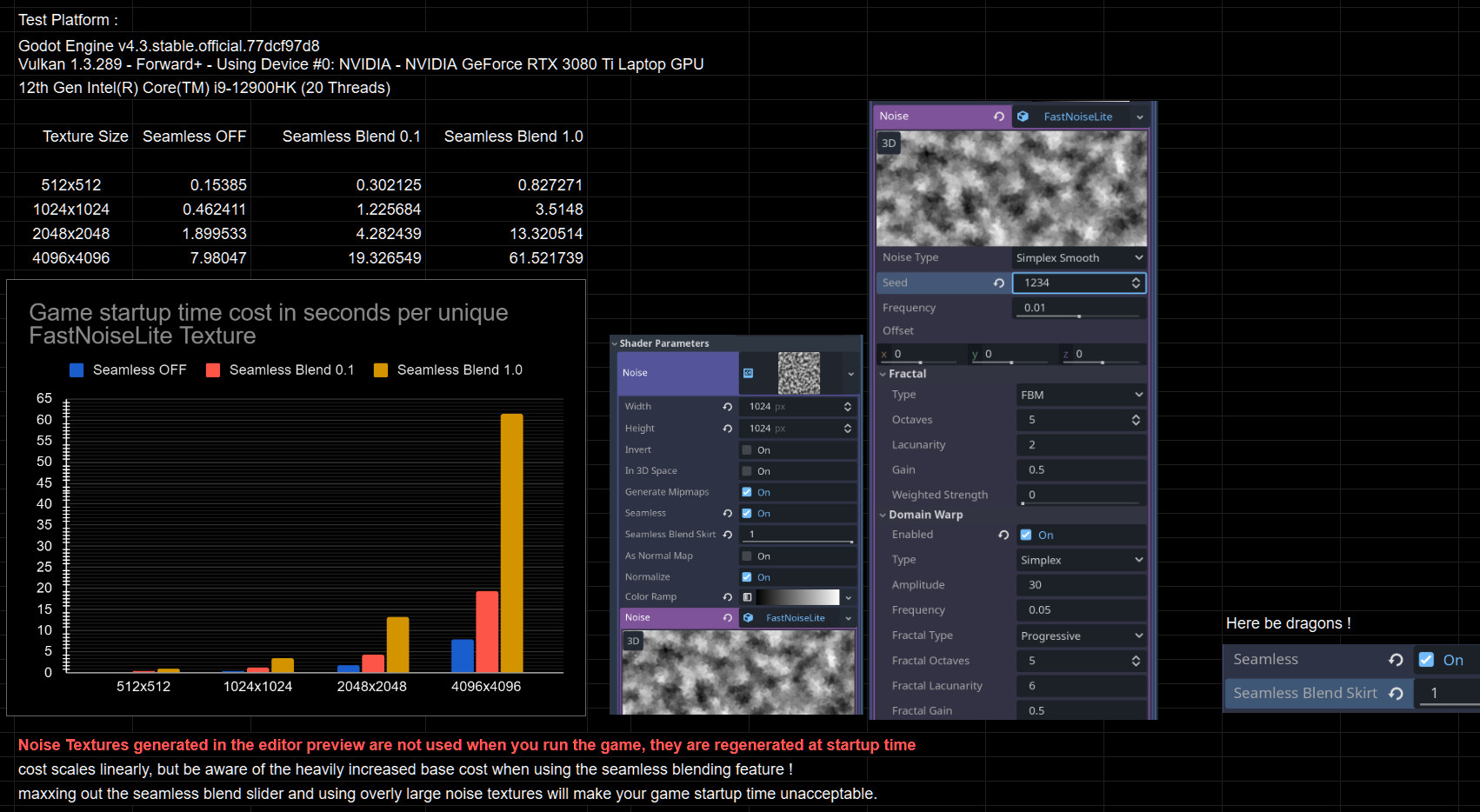
Task: Open the Noise Type dropdown showing Simplex Smooth
Action: (1079, 258)
